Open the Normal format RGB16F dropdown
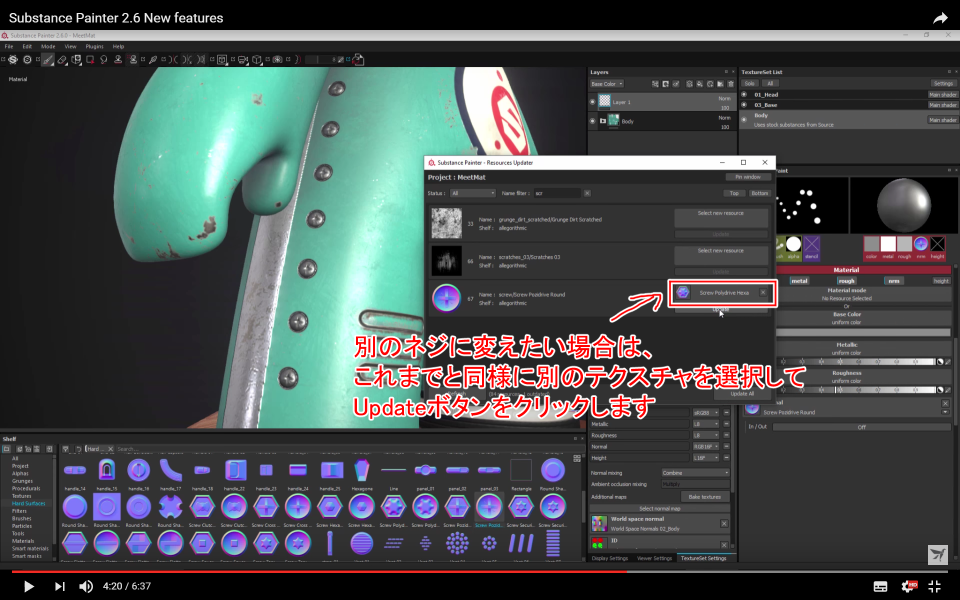 [707, 446]
